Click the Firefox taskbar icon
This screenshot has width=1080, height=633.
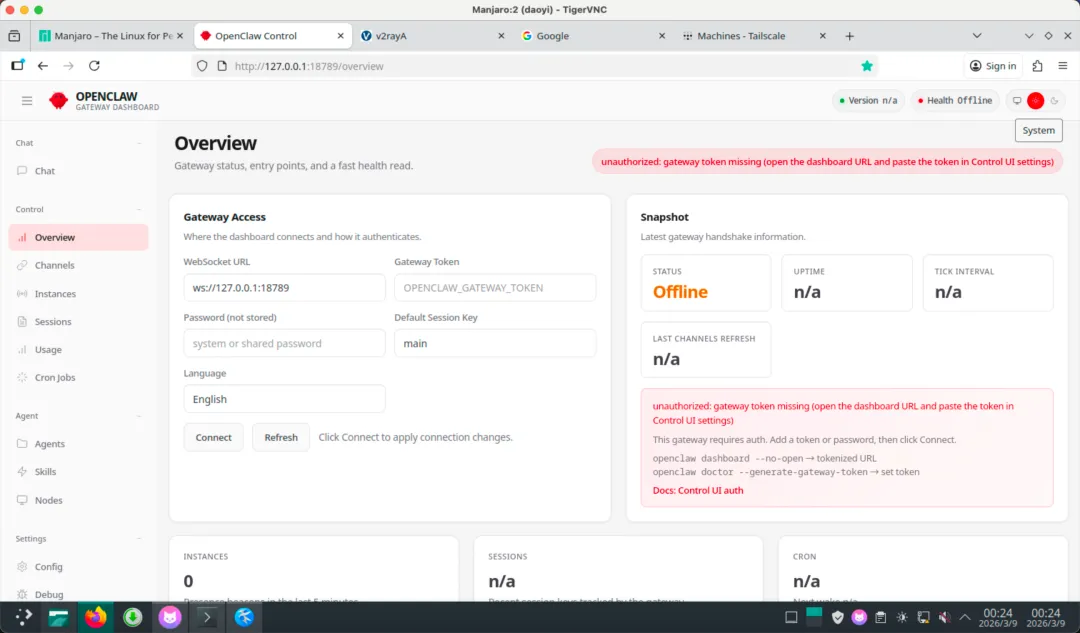[x=96, y=617]
